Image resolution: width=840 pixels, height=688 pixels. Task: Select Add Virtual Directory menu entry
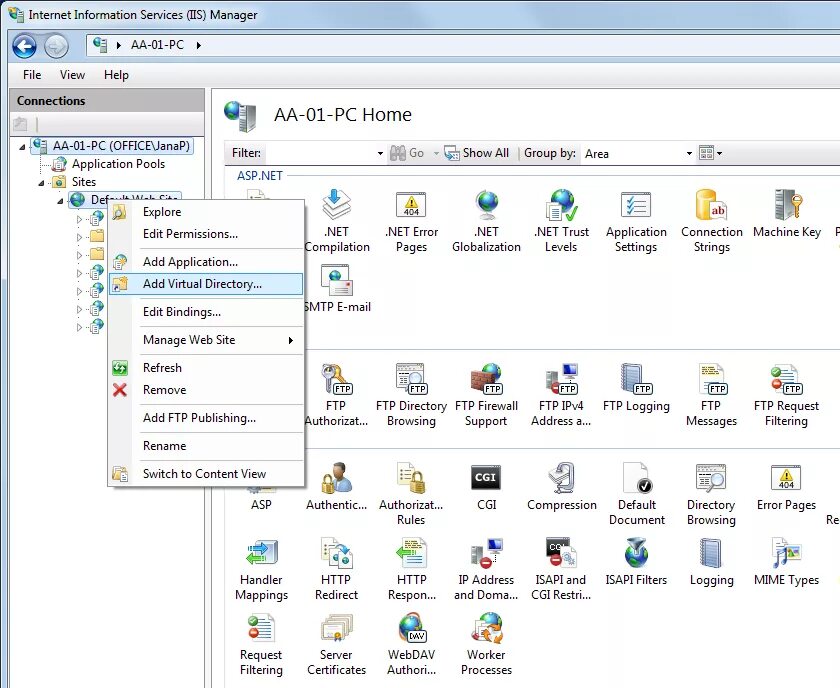[206, 283]
